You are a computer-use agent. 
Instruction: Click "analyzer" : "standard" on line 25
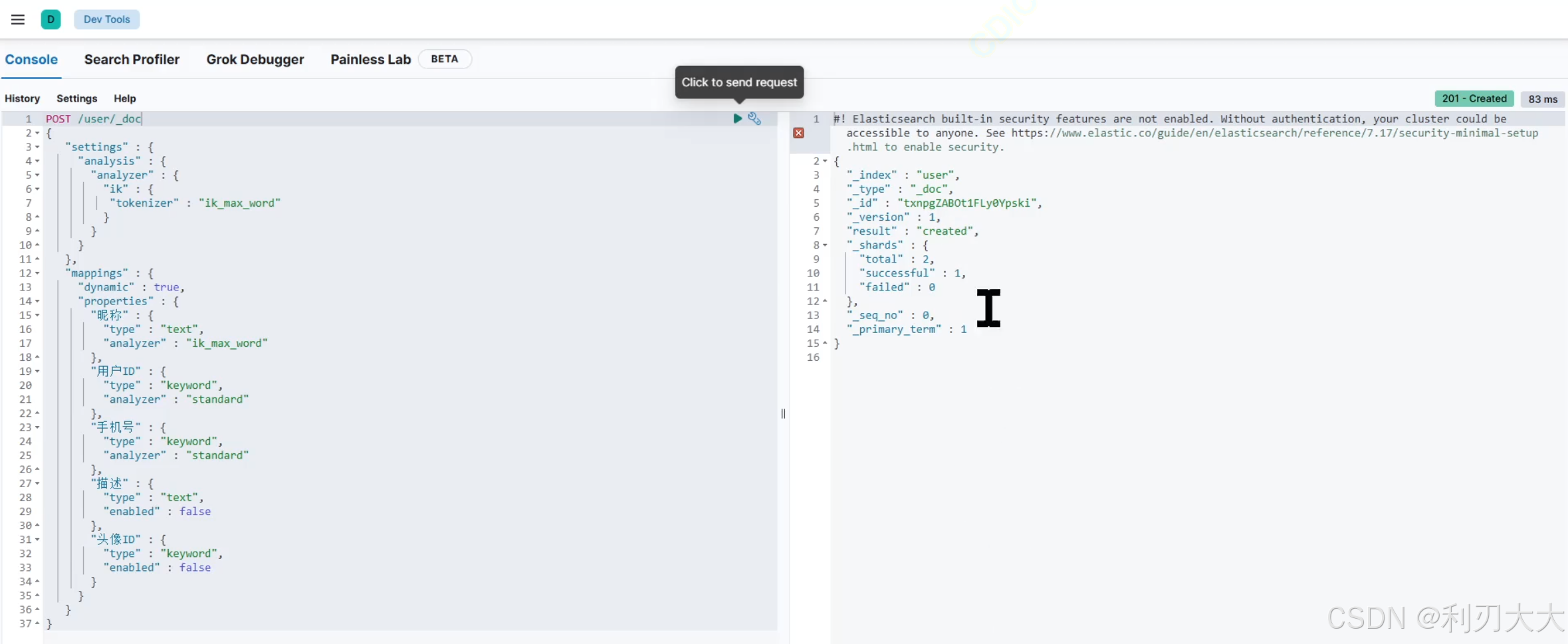[175, 455]
